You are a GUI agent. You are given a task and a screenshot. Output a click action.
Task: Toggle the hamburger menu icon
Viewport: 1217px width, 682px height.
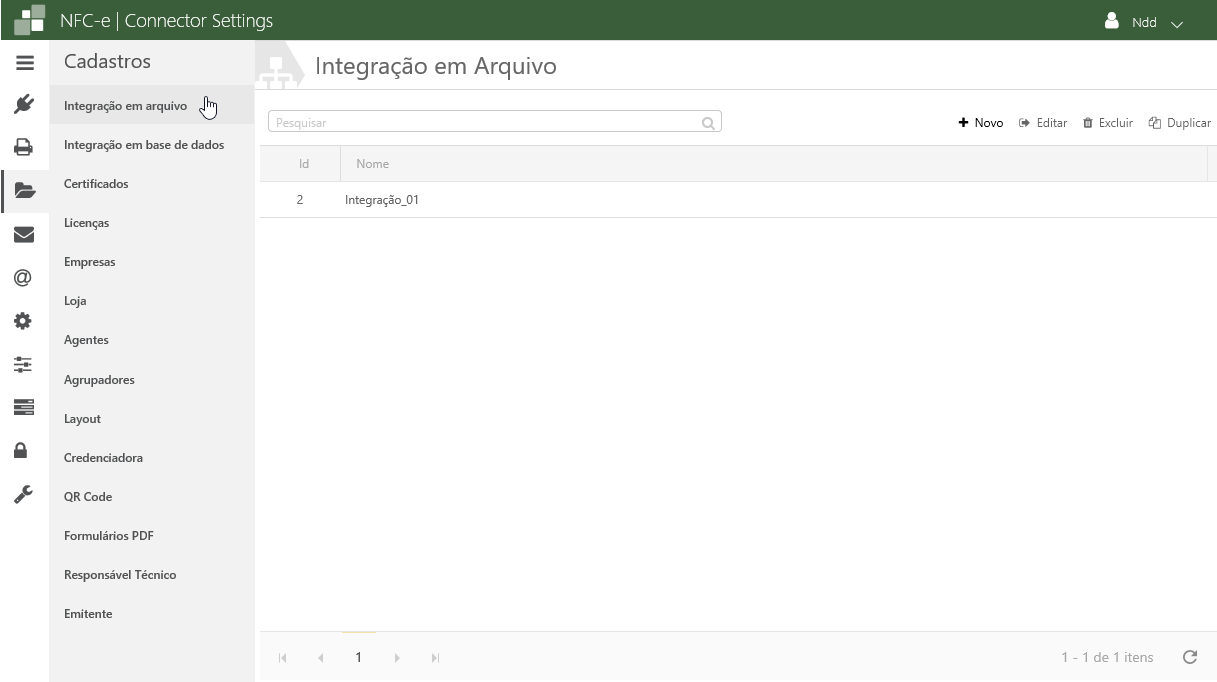pos(24,62)
